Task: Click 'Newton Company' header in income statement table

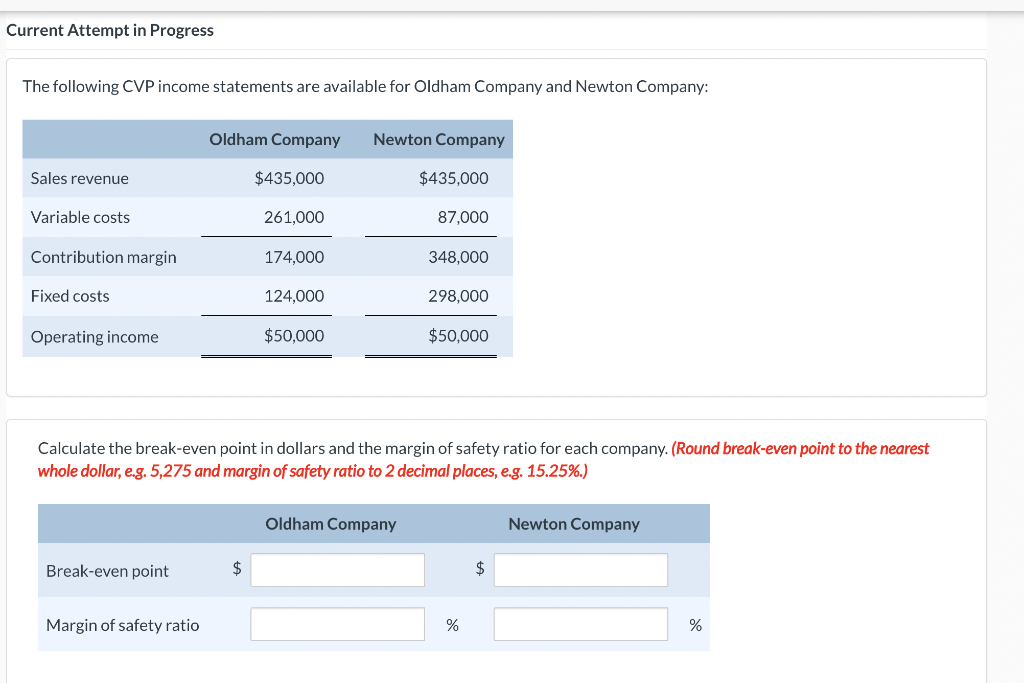Action: (x=439, y=140)
